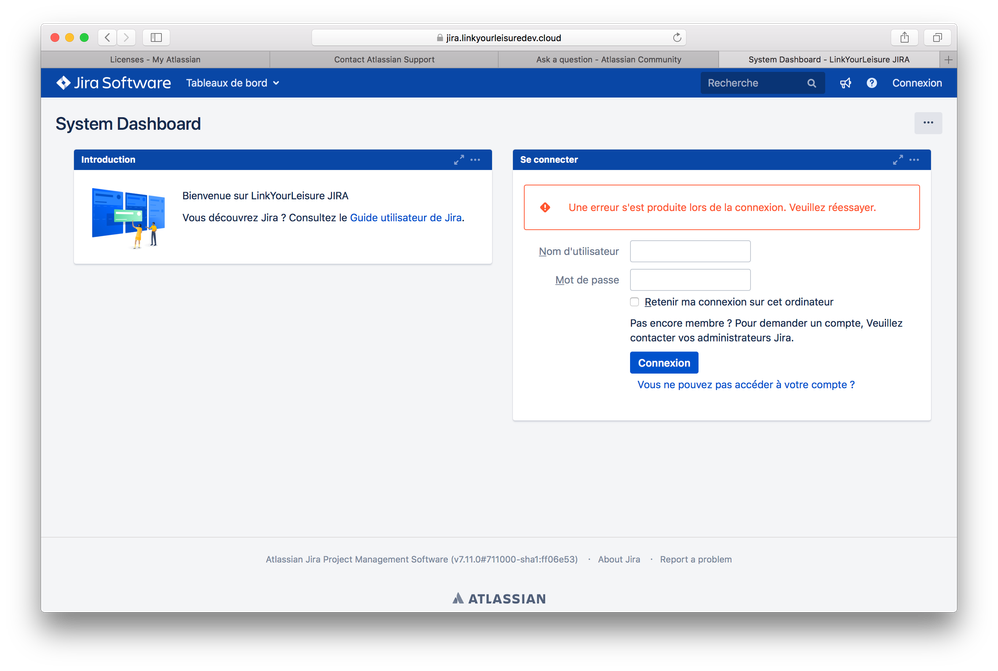This screenshot has width=998, height=671.
Task: Reload the page
Action: click(x=677, y=38)
